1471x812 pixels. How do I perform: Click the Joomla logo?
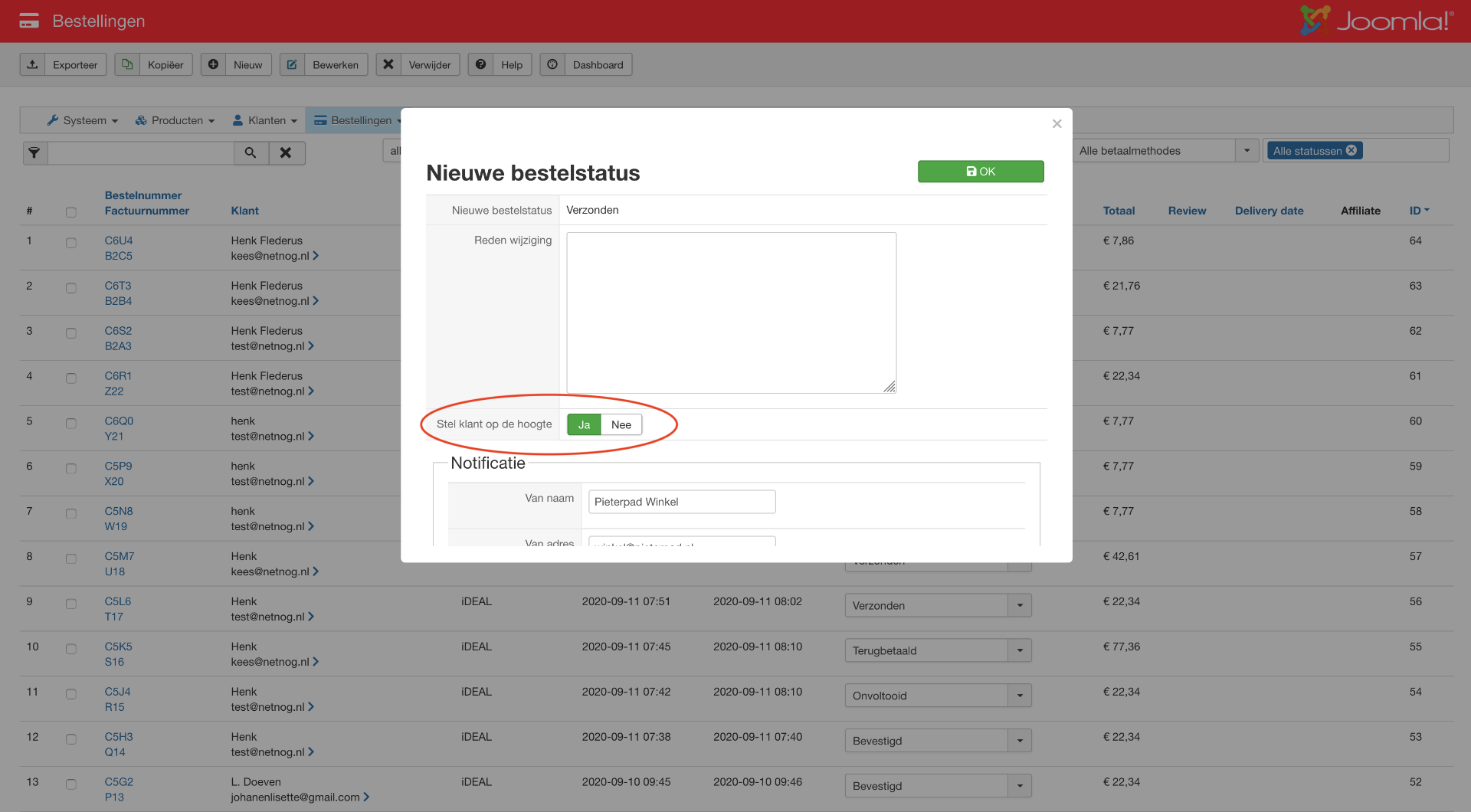(1377, 21)
